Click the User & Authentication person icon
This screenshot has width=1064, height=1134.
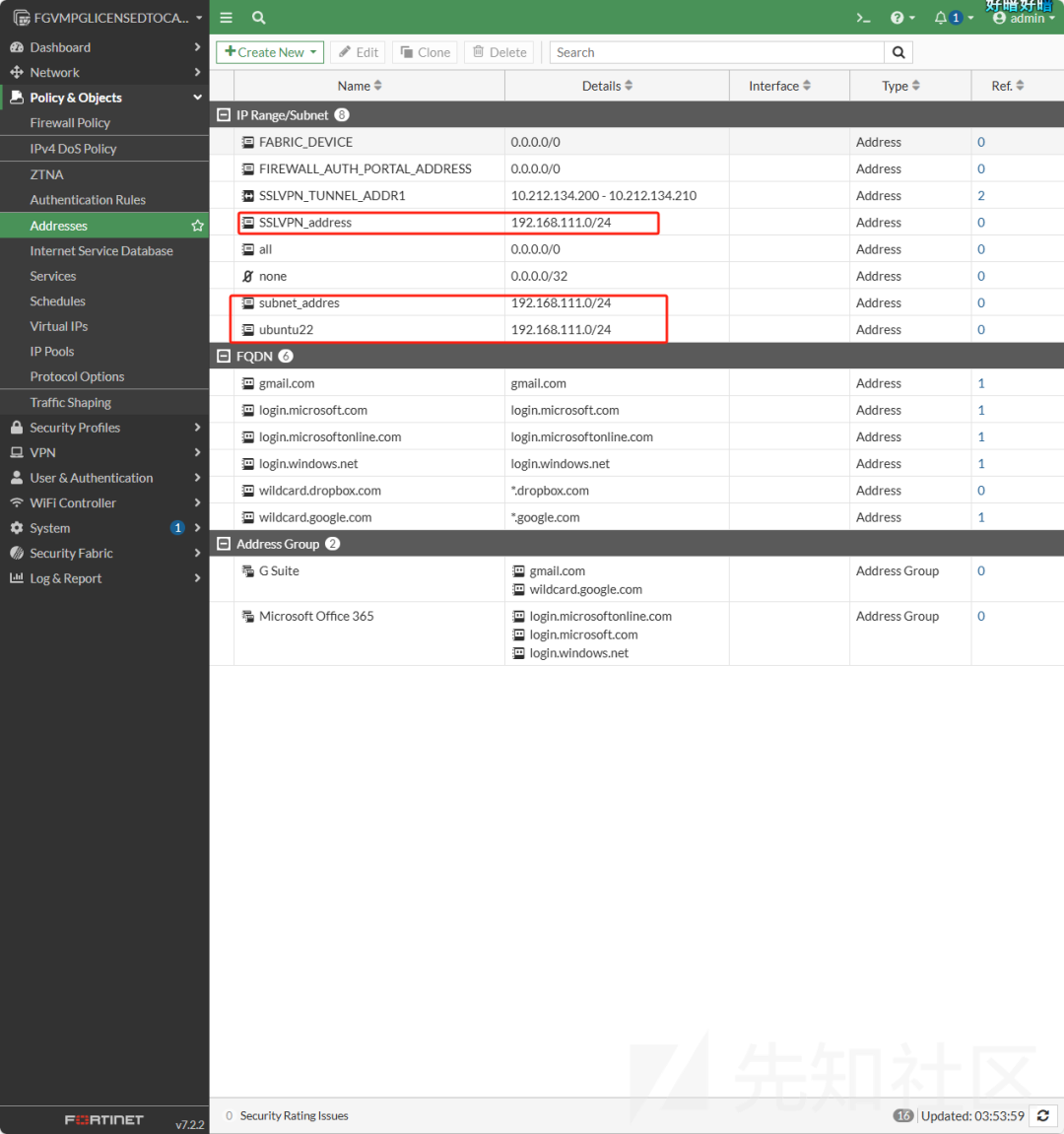coord(17,477)
